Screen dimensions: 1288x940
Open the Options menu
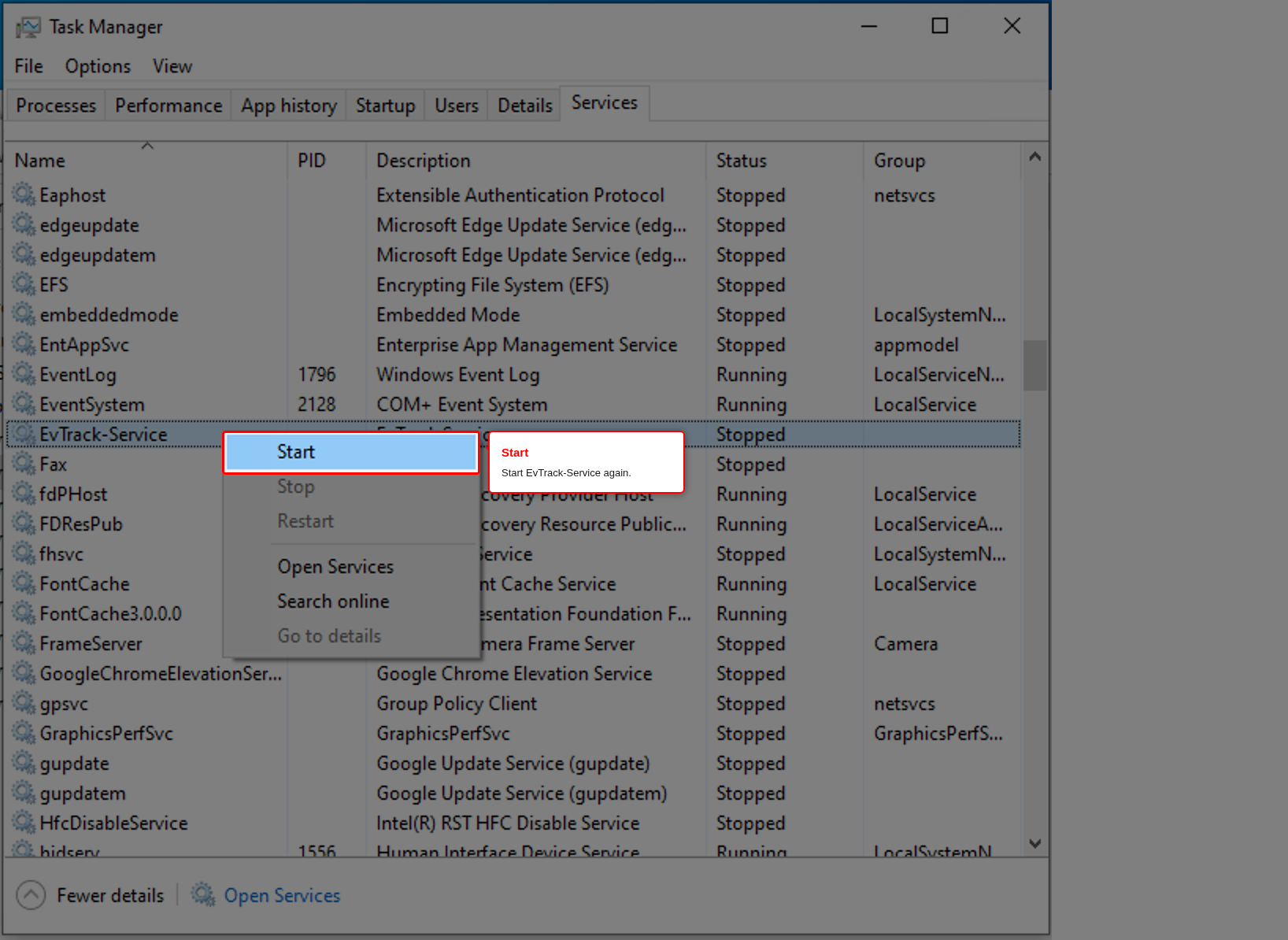[98, 66]
